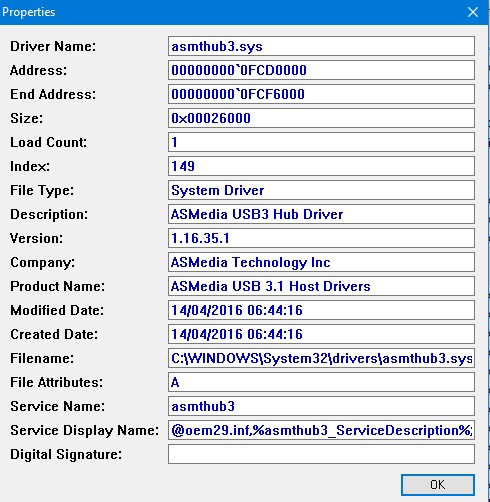
Task: Click the Properties title text
Action: tap(29, 12)
